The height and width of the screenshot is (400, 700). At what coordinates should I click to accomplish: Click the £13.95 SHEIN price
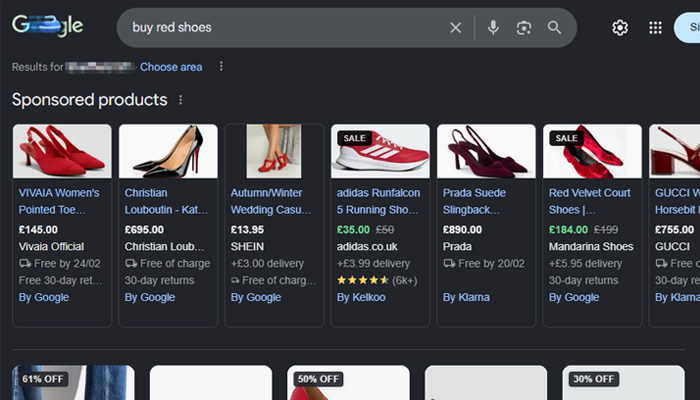coord(247,230)
